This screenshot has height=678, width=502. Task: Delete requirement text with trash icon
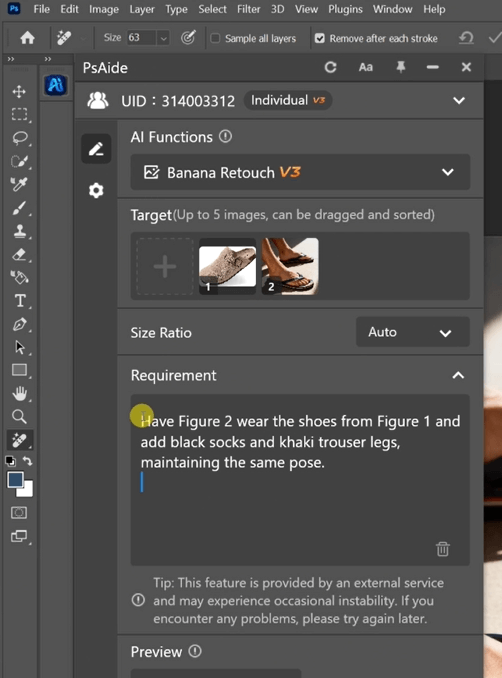pyautogui.click(x=442, y=549)
